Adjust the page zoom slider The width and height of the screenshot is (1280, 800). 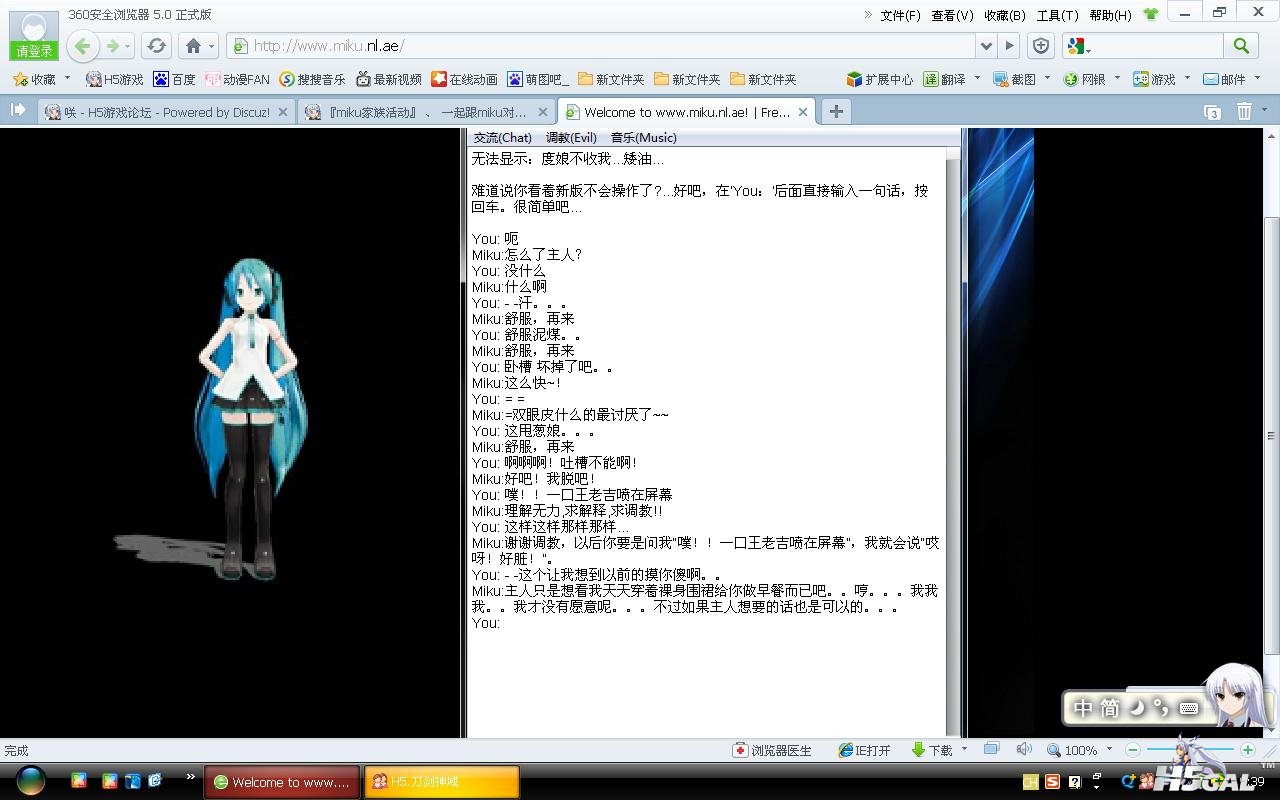pyautogui.click(x=1190, y=750)
